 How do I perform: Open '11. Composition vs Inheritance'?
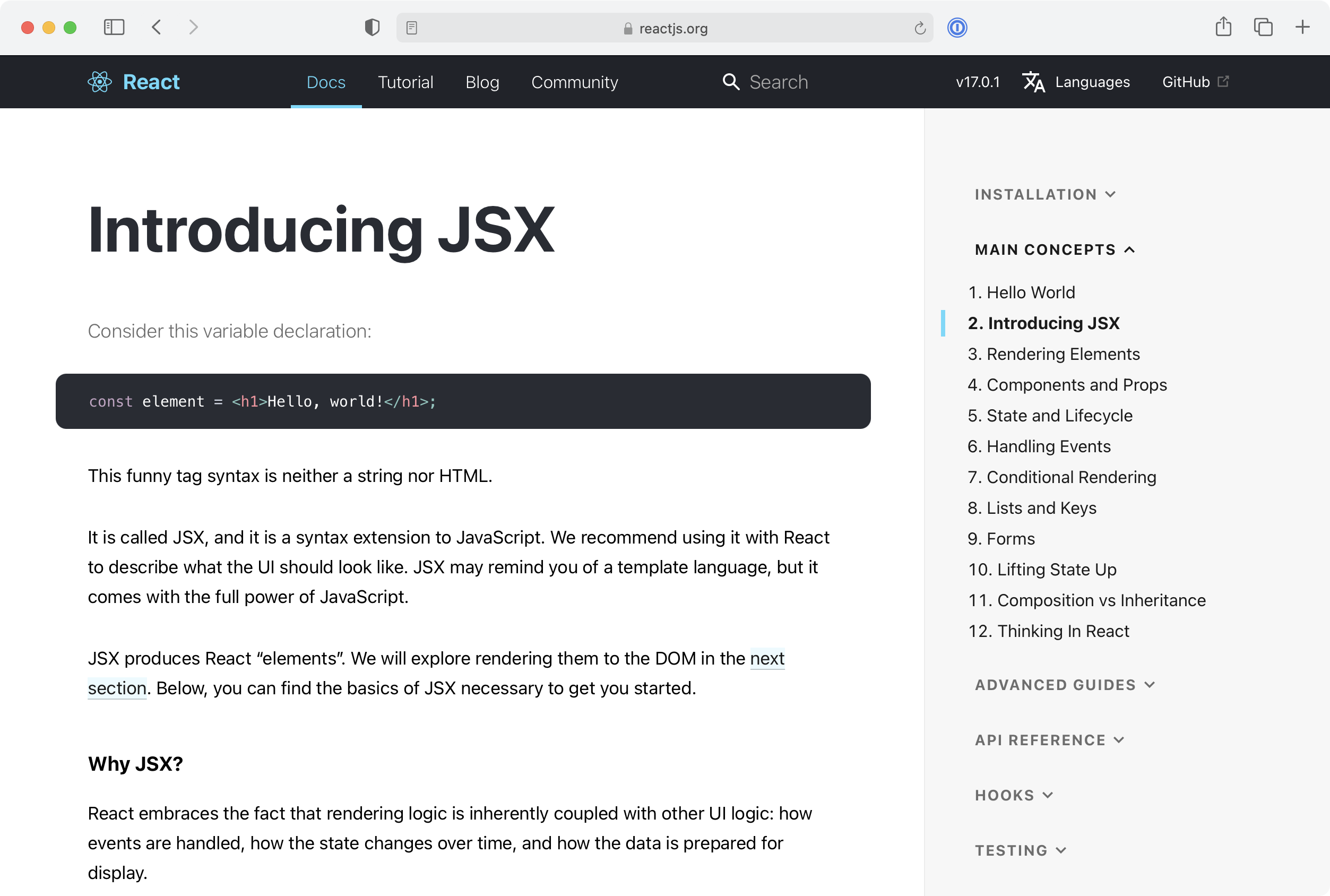tap(1086, 600)
